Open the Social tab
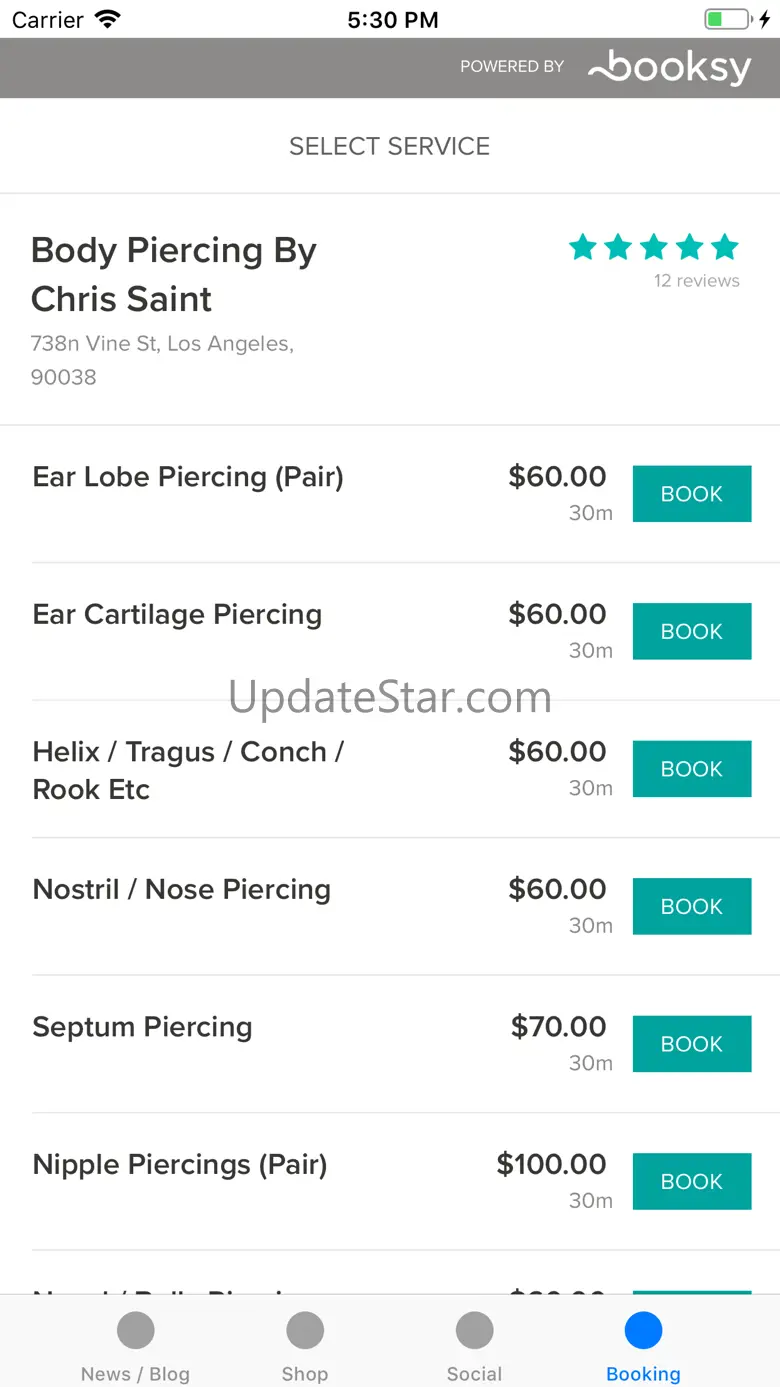780x1387 pixels. click(474, 1346)
